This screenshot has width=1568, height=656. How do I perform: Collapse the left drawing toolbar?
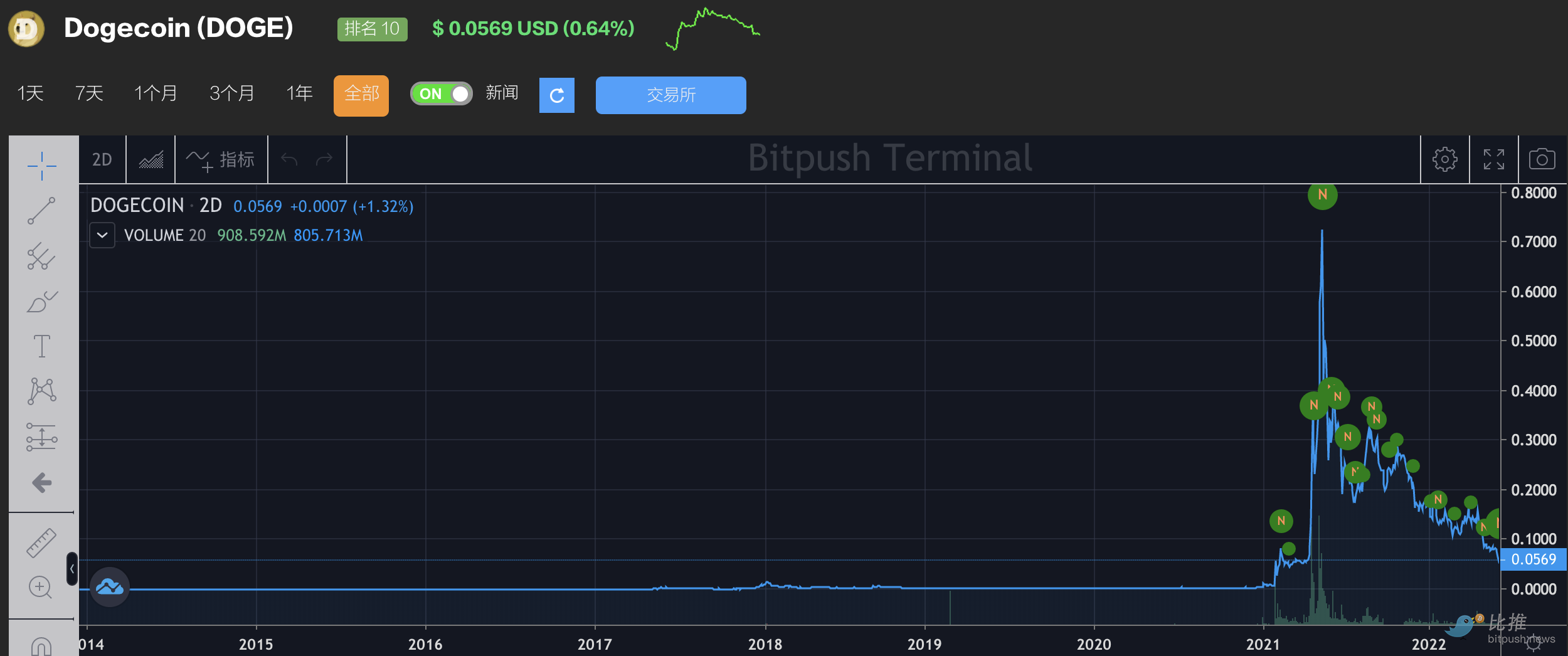click(x=72, y=569)
